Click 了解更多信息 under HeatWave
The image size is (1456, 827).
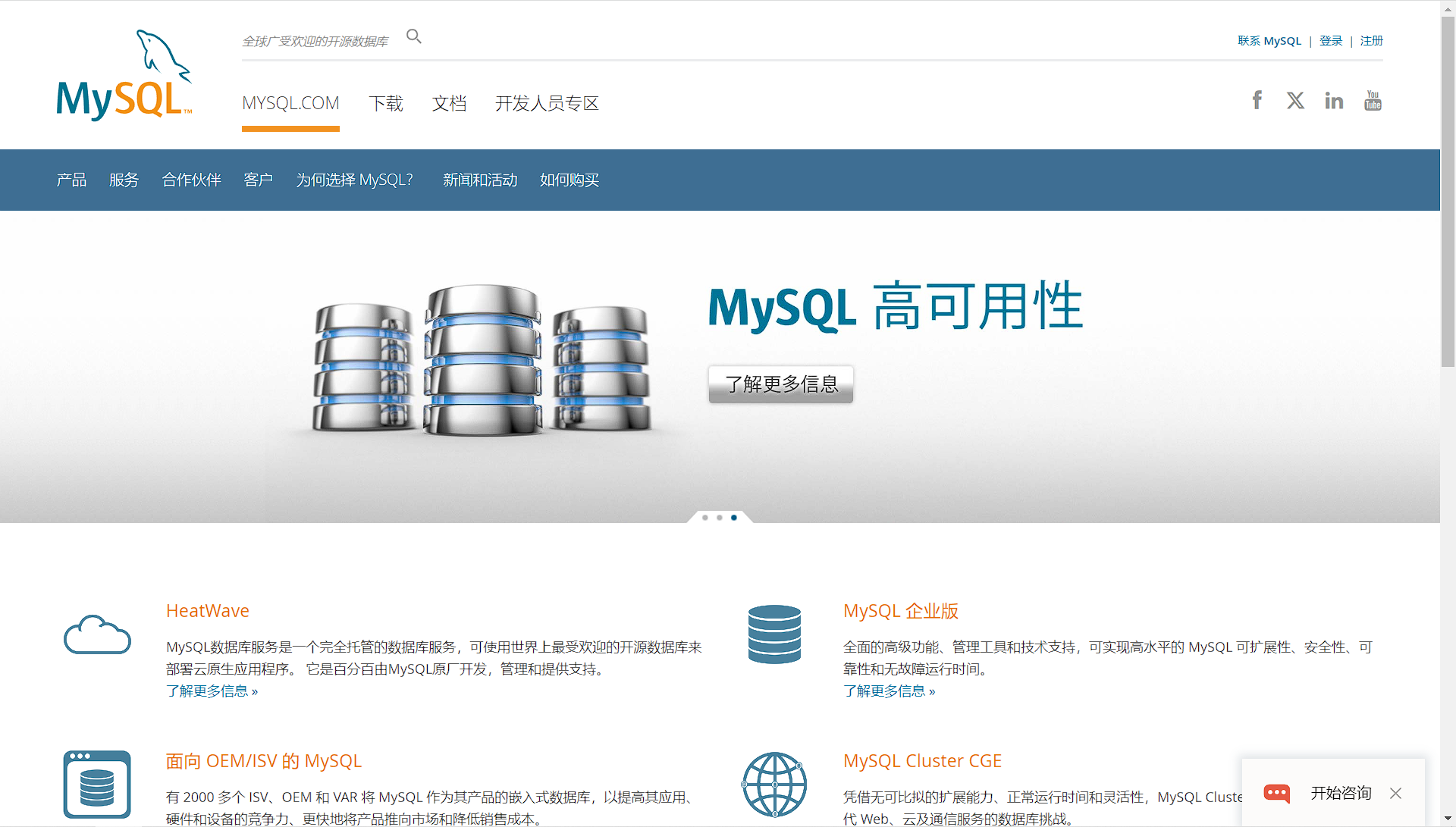(212, 691)
